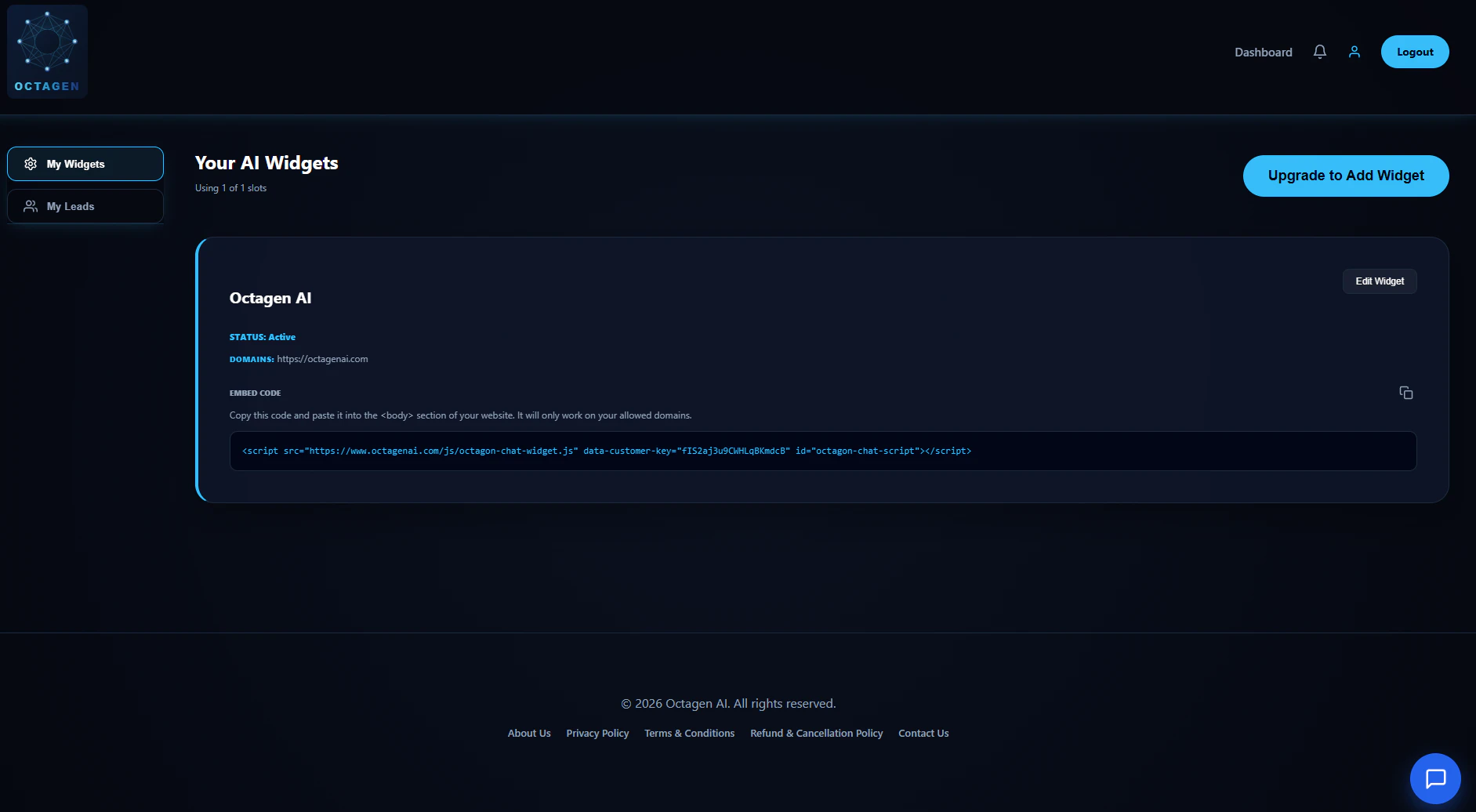Click the gear icon beside My Widgets
The height and width of the screenshot is (812, 1476).
pos(31,164)
